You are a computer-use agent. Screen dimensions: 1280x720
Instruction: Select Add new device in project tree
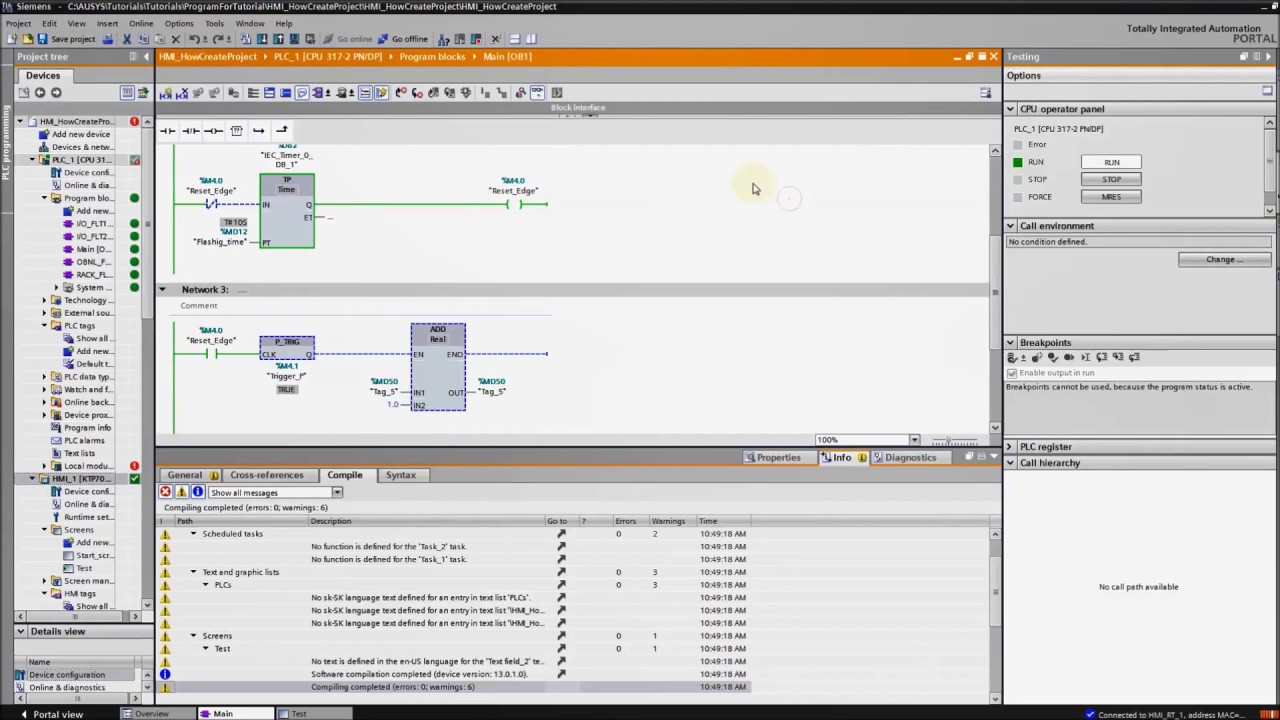[81, 134]
